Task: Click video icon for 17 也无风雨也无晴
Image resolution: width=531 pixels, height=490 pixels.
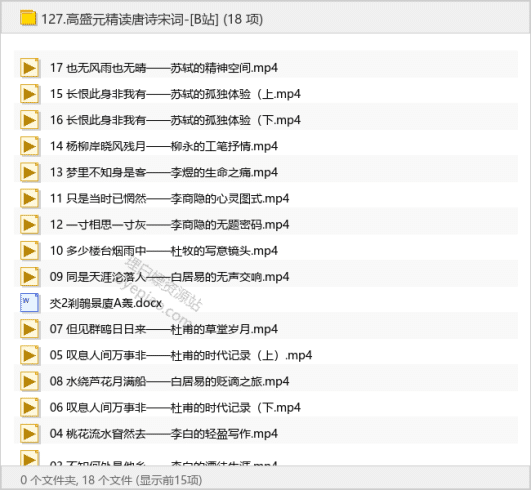Action: (29, 68)
